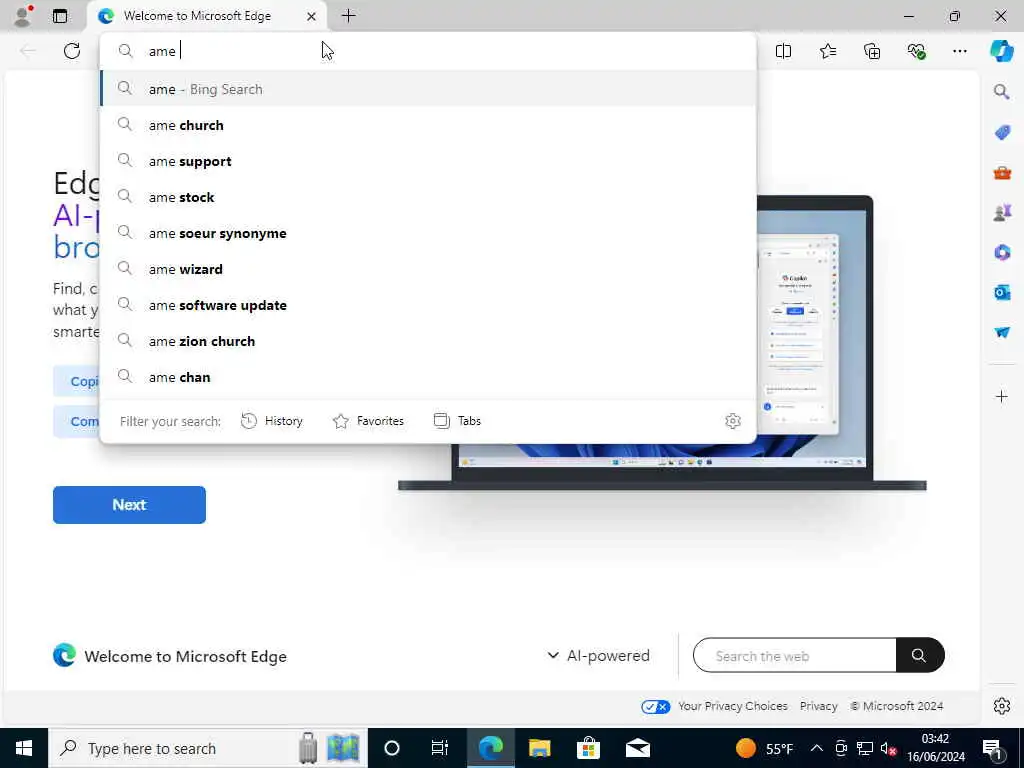Choose the 'ame software update' suggestion
Screen dimensions: 1024x768
[x=428, y=304]
